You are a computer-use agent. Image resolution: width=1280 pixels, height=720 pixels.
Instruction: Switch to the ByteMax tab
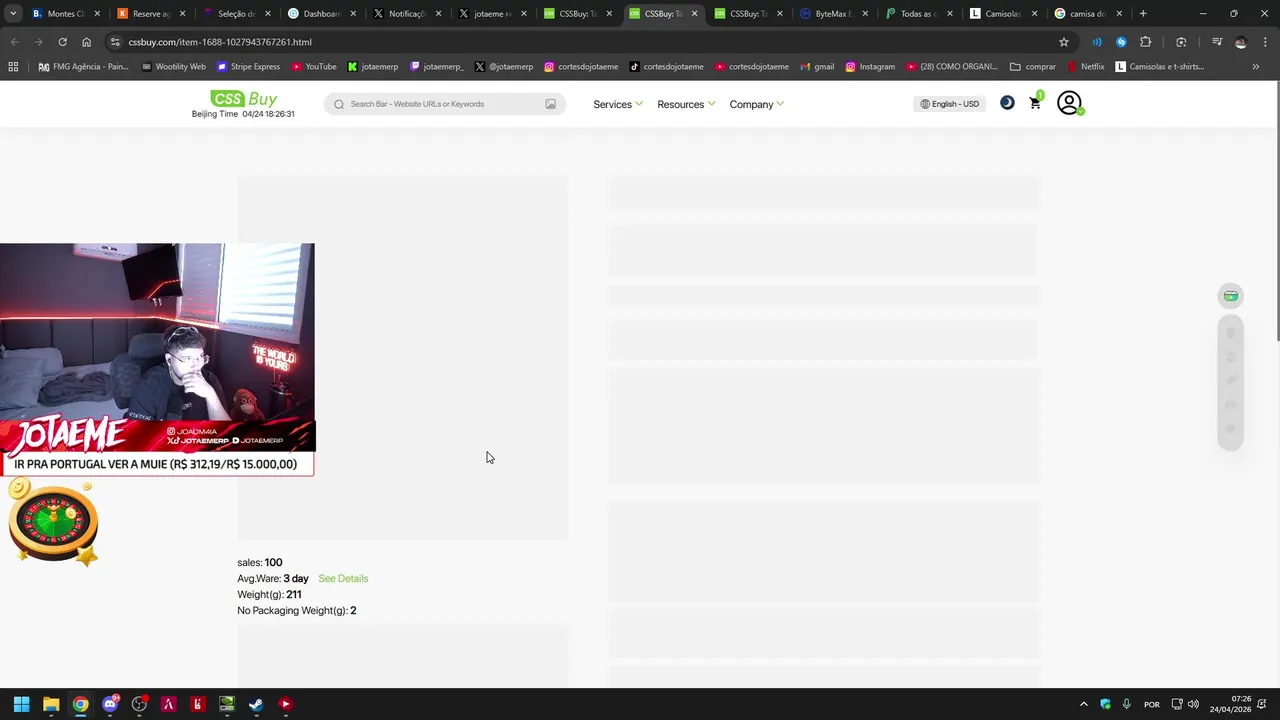(x=832, y=14)
